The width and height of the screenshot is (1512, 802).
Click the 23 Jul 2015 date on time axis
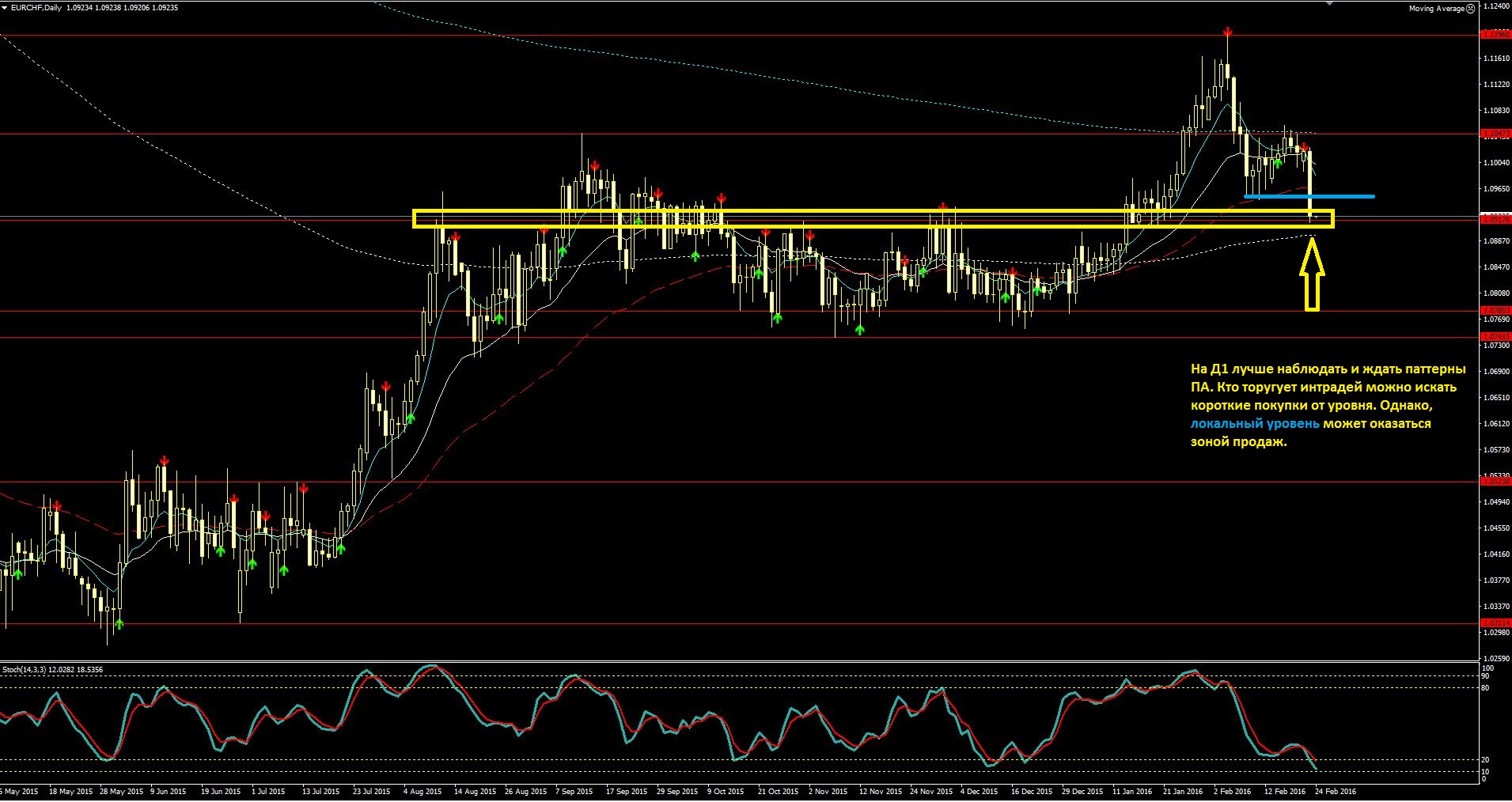click(371, 792)
